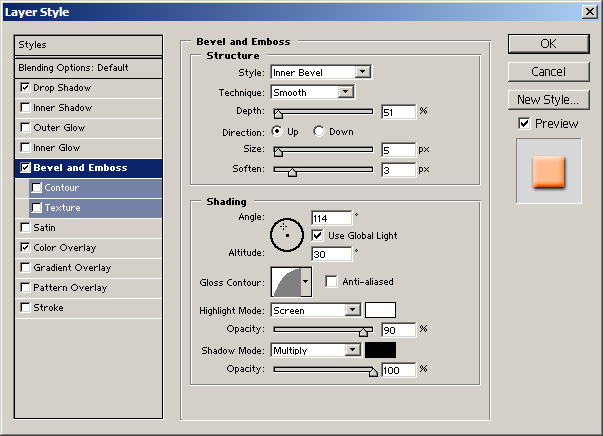The height and width of the screenshot is (436, 603).
Task: Click the Gloss Contour curve thumbnail
Action: point(286,282)
